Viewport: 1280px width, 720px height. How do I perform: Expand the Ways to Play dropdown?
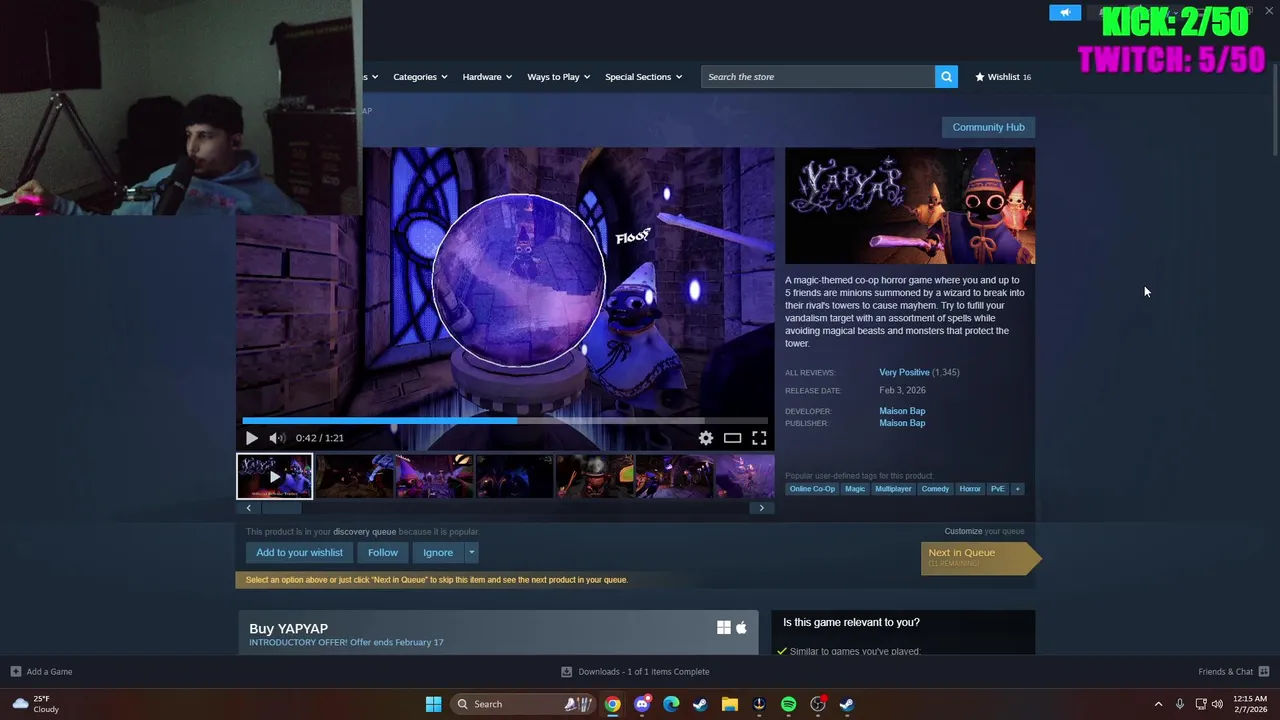(x=559, y=77)
